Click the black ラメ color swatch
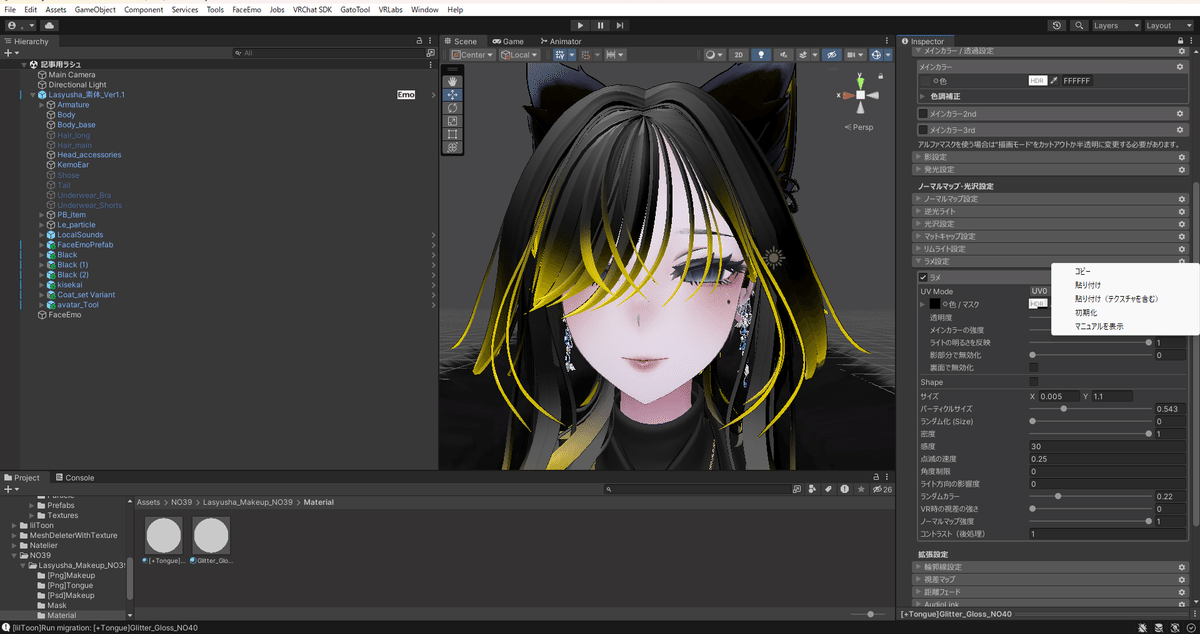Screen dimensions: 1200x634 click(935, 303)
